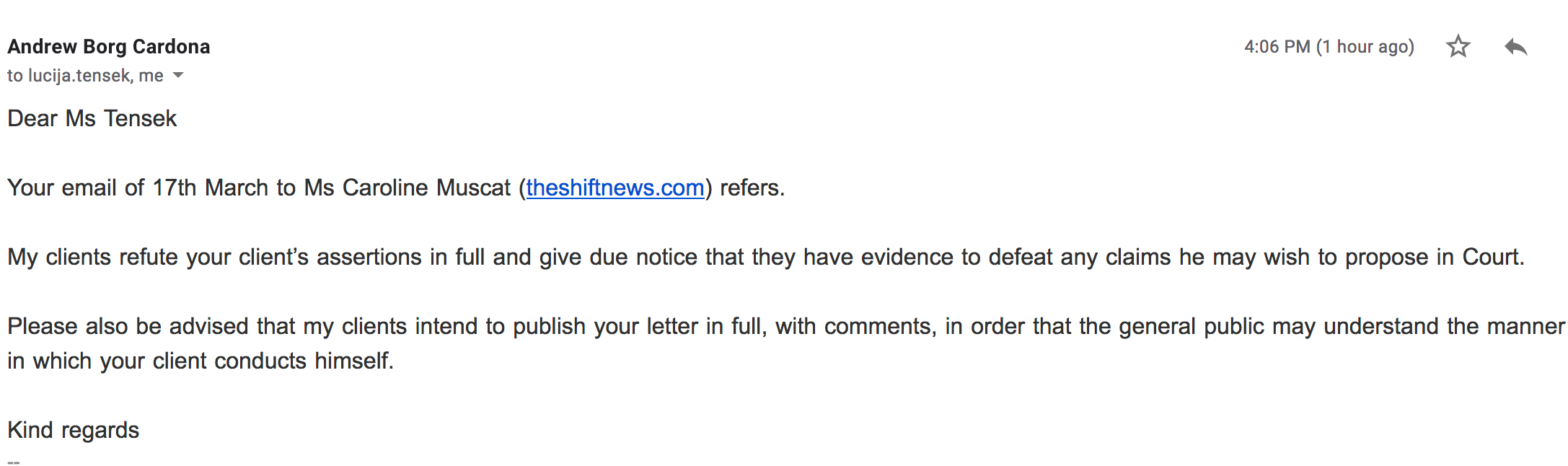Click the 'My clients refute' sentence start

point(92,257)
